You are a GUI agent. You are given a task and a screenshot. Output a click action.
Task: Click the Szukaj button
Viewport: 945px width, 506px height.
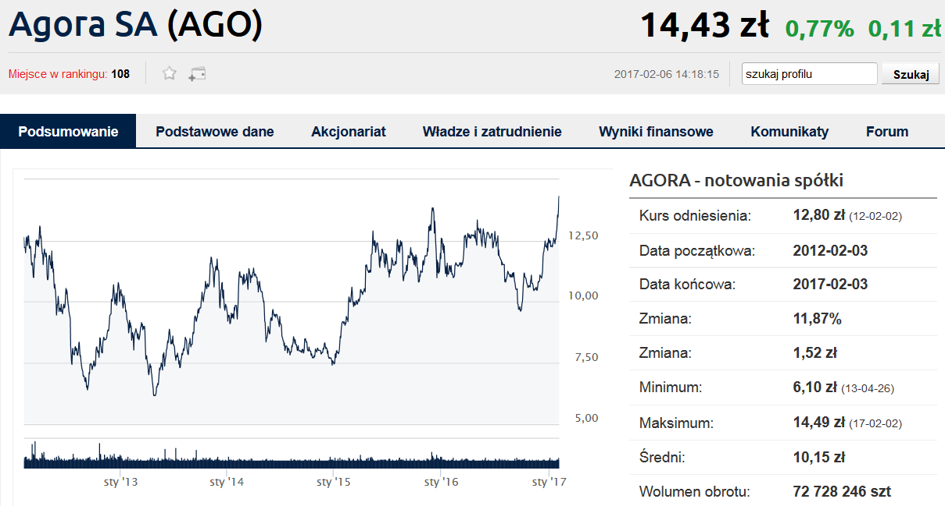click(910, 74)
